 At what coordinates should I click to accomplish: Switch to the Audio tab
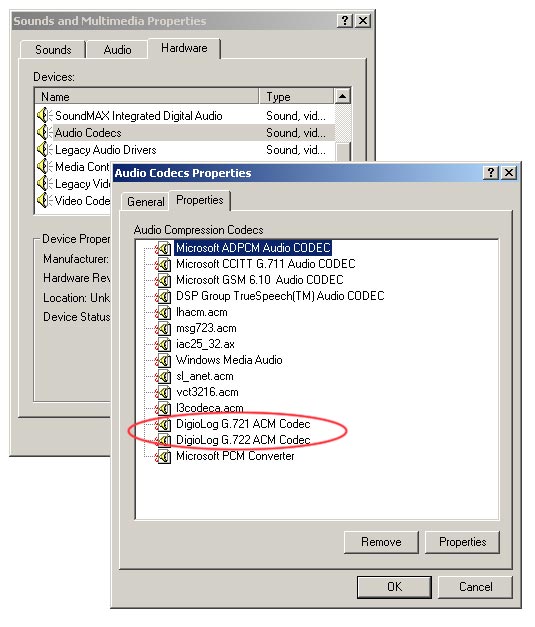pos(117,50)
